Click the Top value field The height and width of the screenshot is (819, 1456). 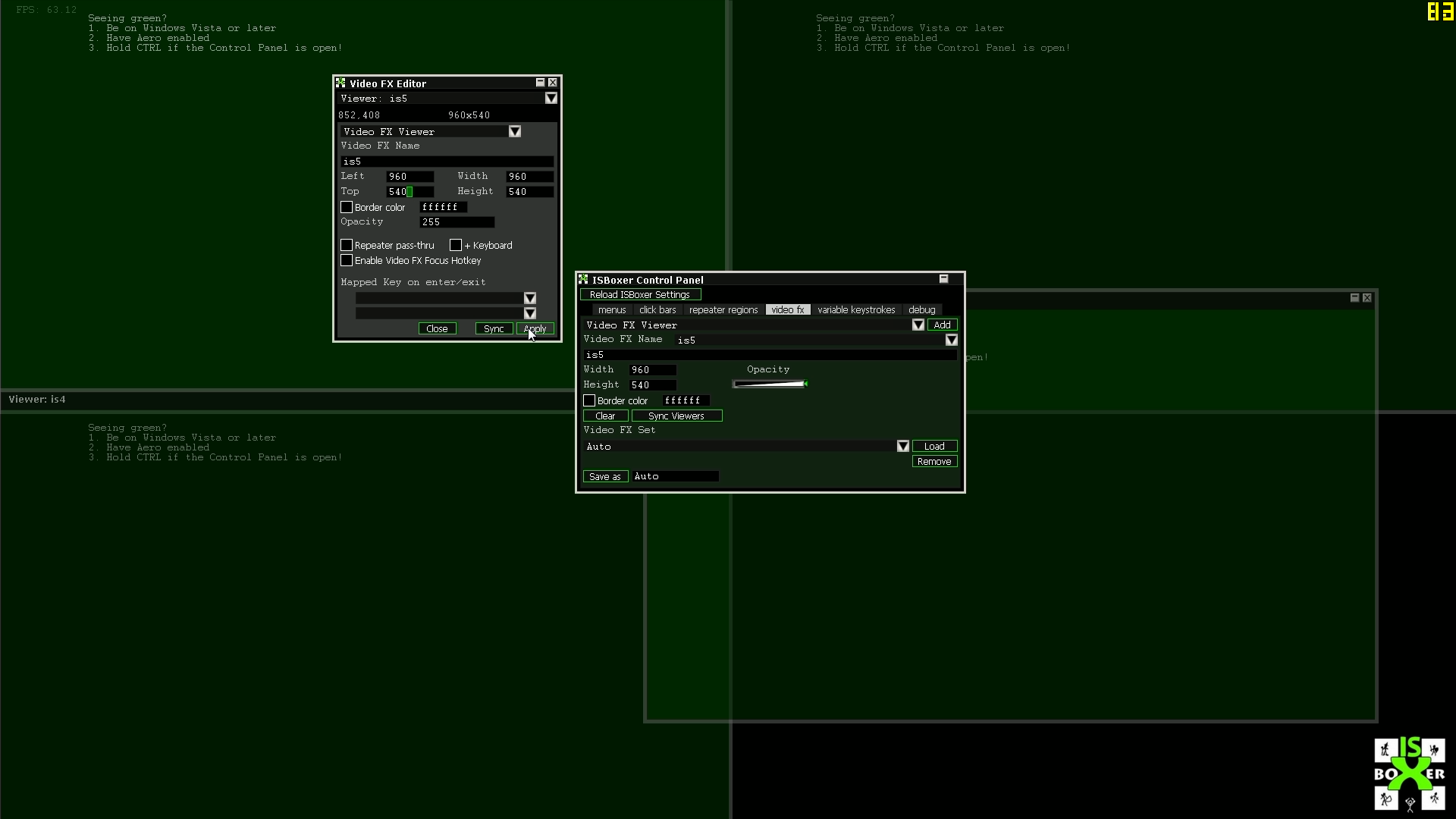(x=410, y=191)
